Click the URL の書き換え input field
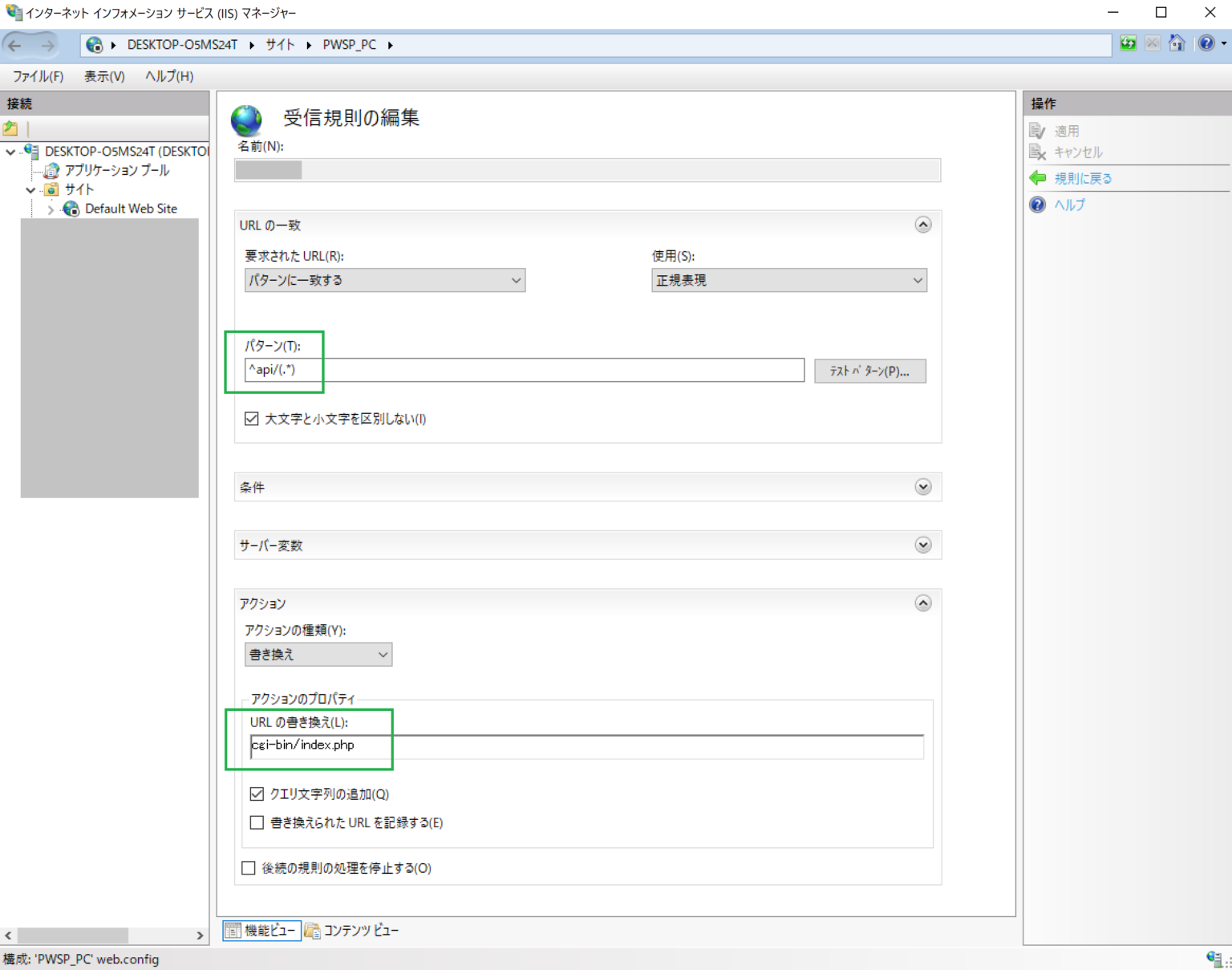 [586, 745]
